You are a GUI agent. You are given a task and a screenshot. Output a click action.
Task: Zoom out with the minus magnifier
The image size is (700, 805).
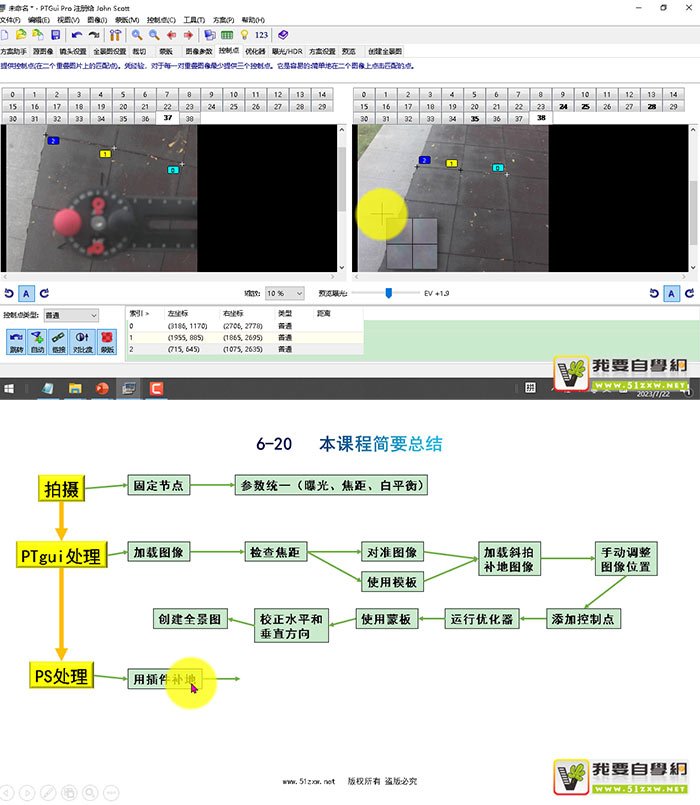coord(154,35)
